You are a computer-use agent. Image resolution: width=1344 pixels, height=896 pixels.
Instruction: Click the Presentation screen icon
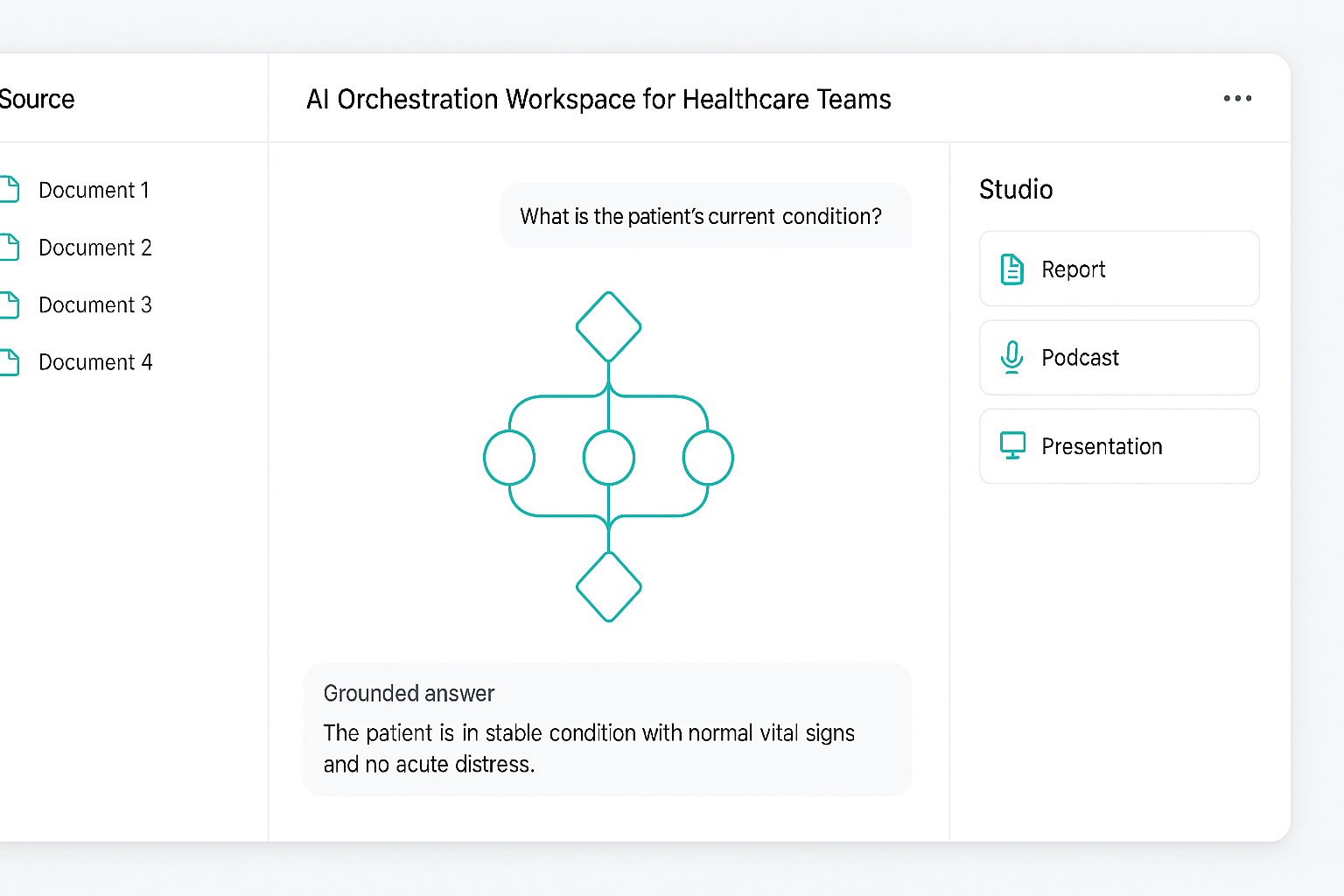[x=1012, y=445]
